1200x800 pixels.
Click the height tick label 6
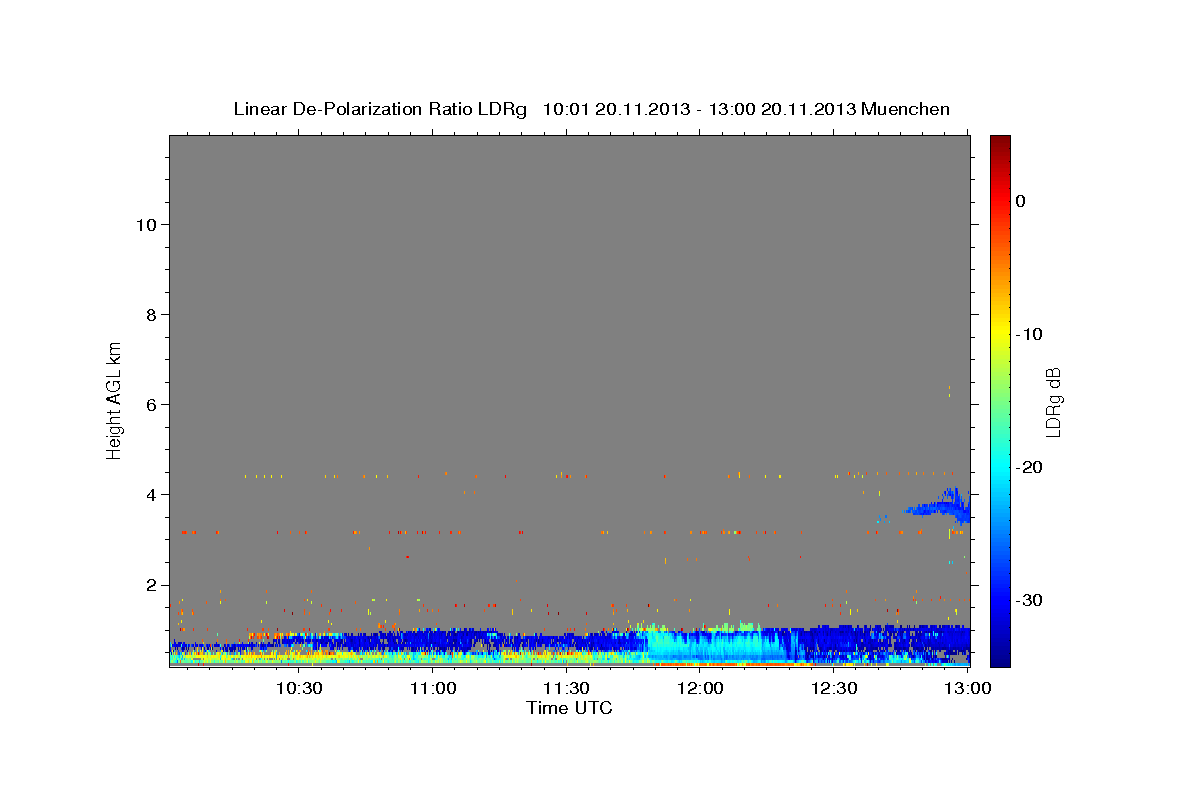(151, 404)
